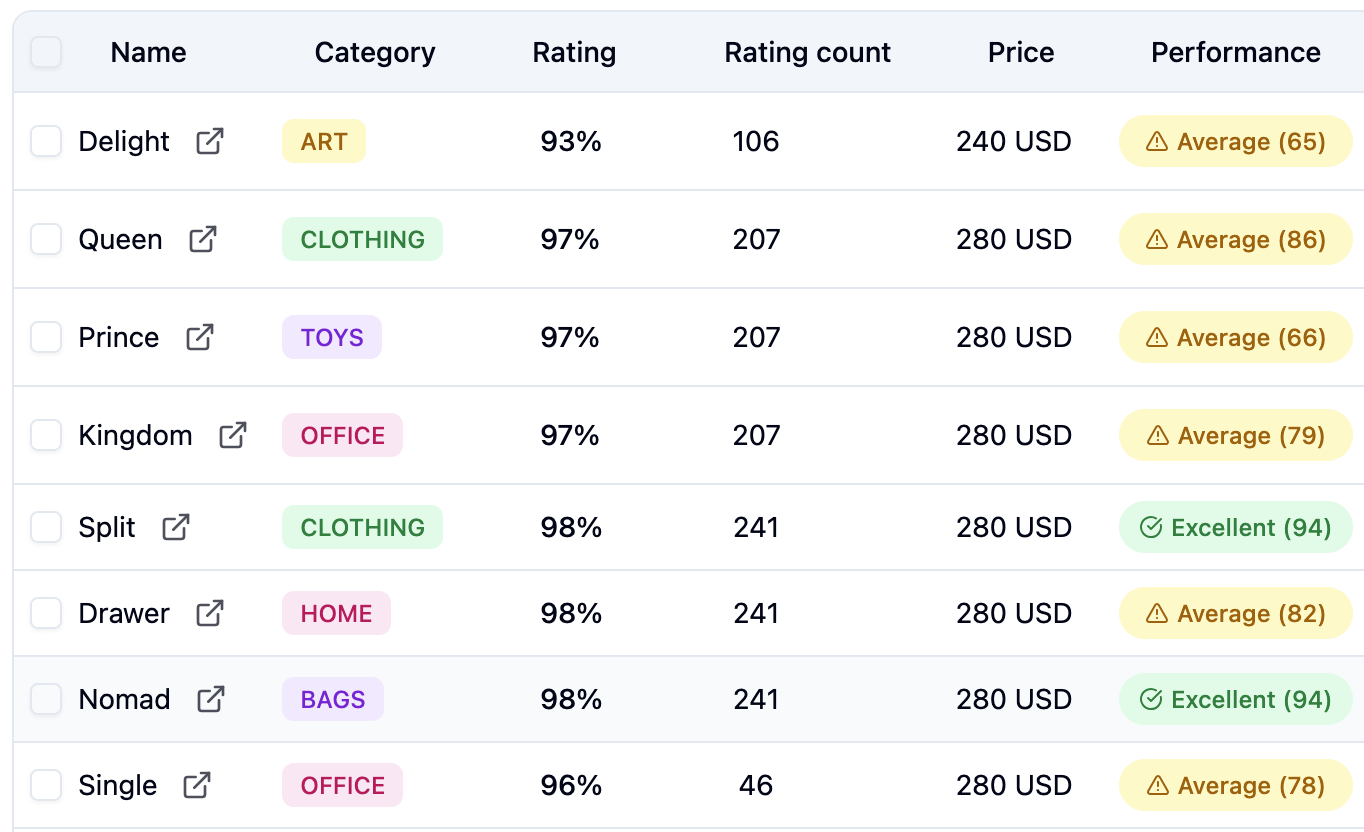Check the checkbox for Delight row

46,141
